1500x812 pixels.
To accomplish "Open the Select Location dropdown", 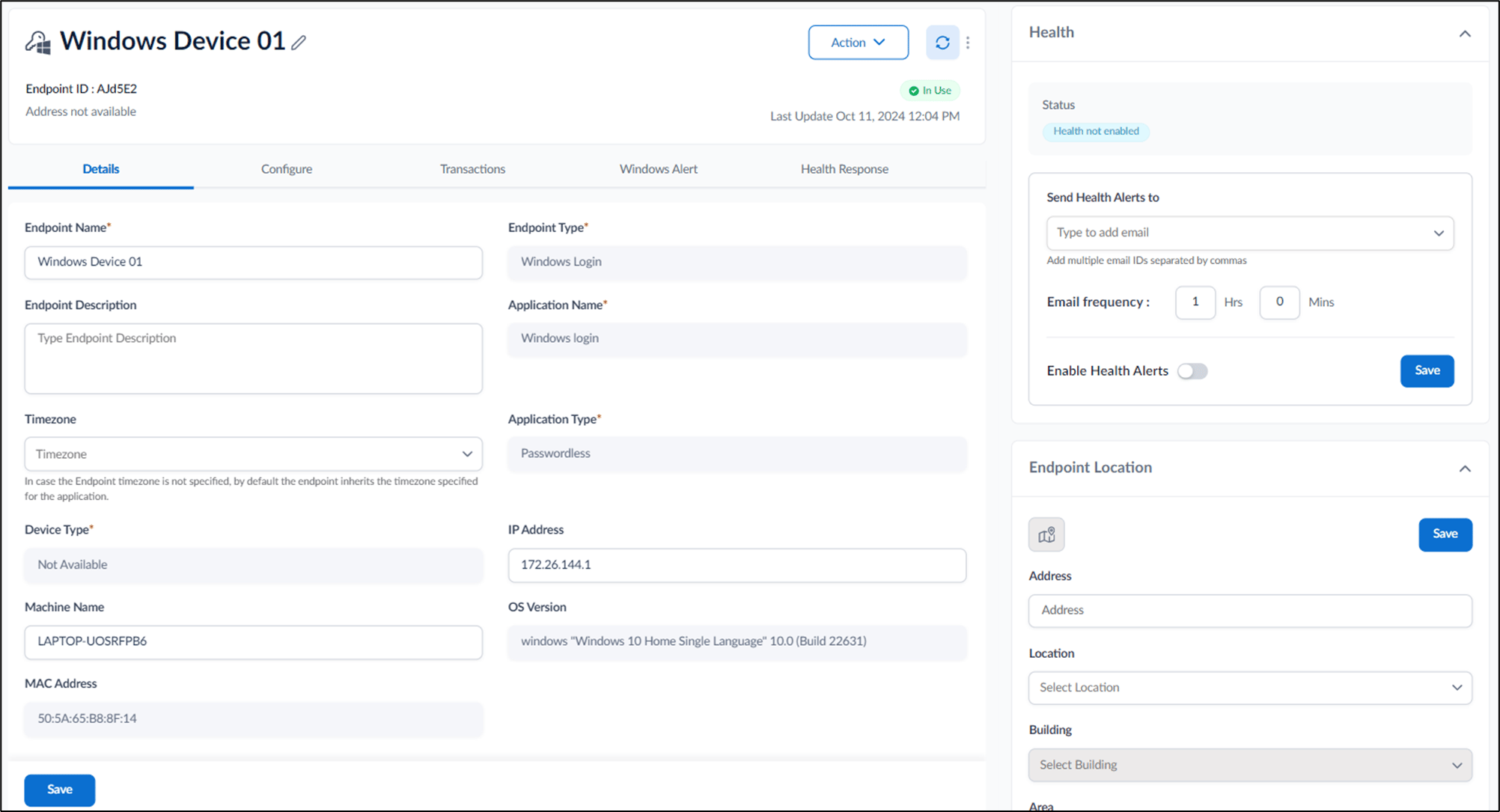I will tap(1250, 688).
